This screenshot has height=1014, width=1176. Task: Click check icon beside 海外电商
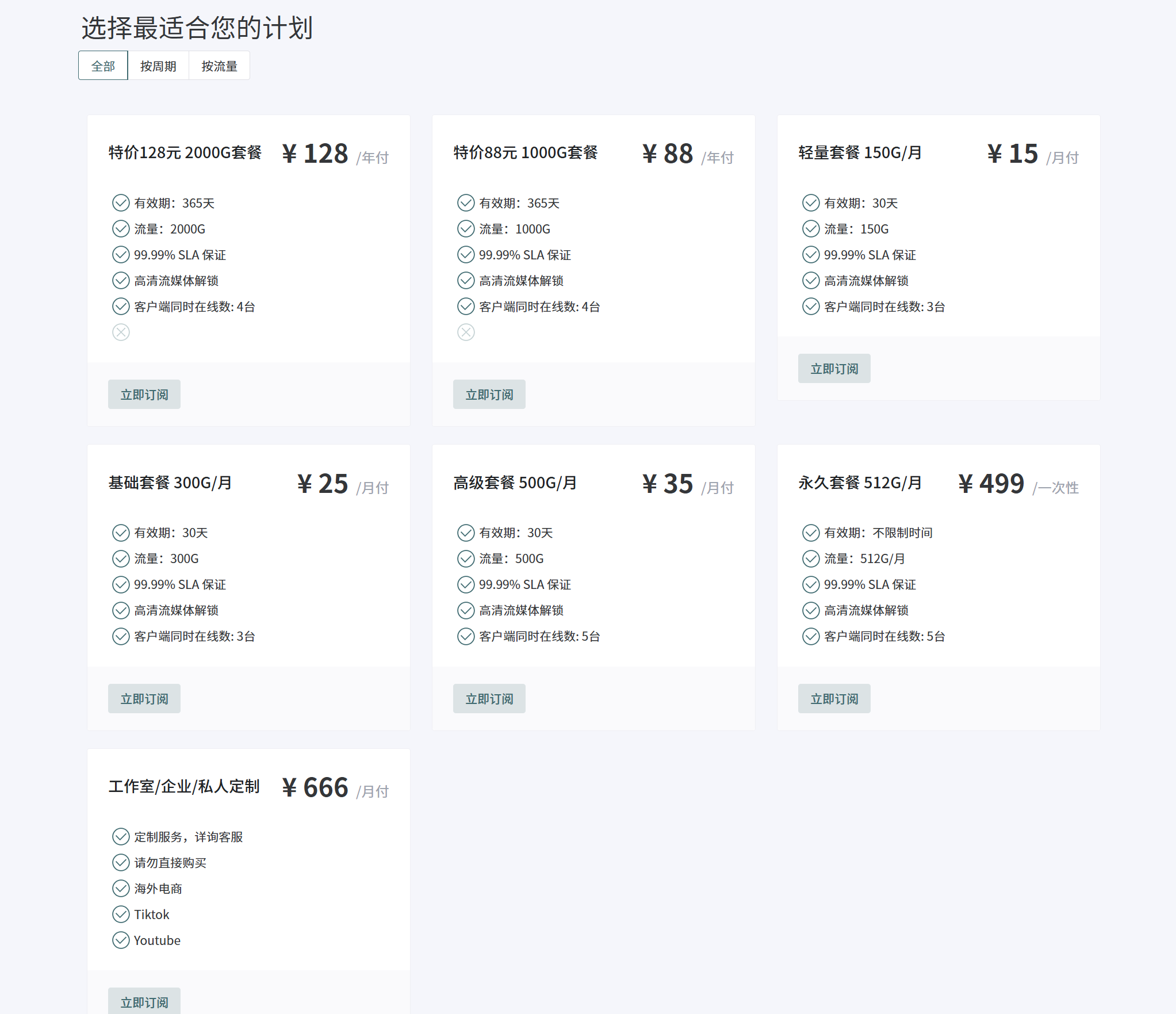point(121,888)
